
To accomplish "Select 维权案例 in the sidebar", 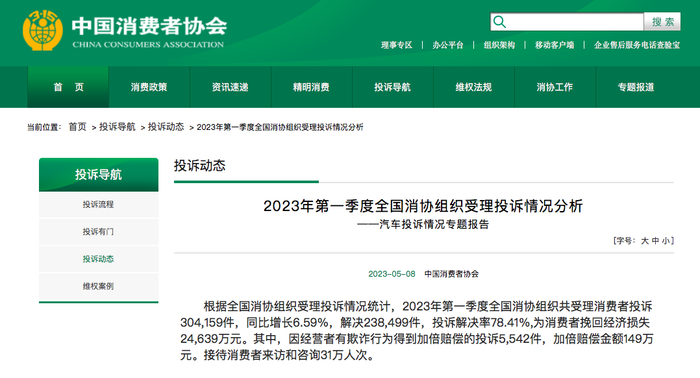I will pyautogui.click(x=99, y=286).
